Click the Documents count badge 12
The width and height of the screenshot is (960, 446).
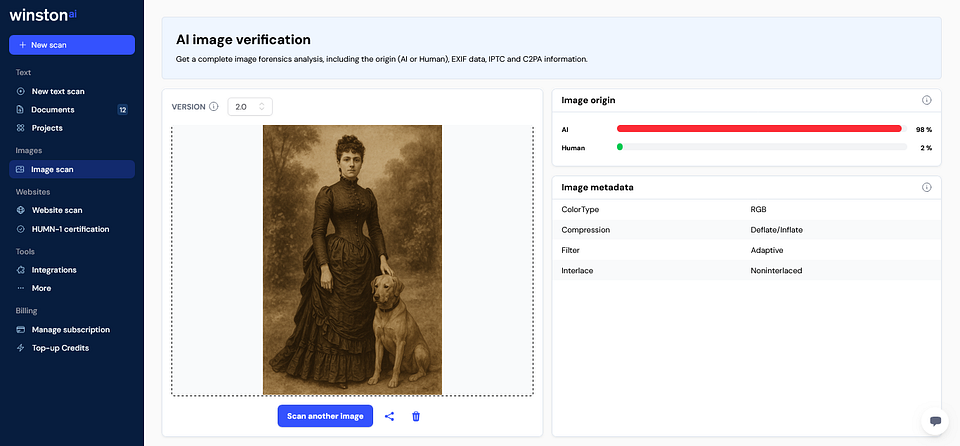(122, 110)
